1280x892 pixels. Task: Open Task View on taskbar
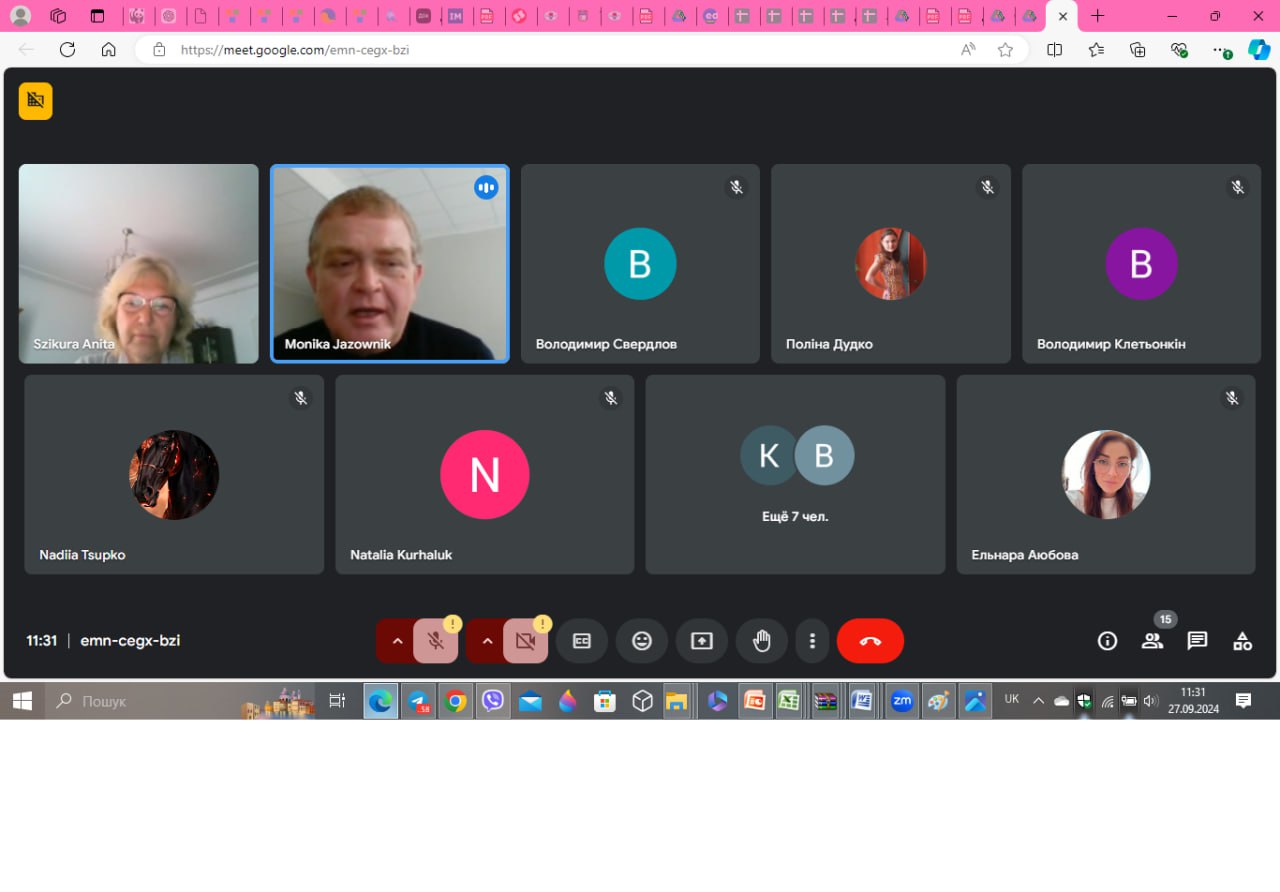[x=338, y=701]
